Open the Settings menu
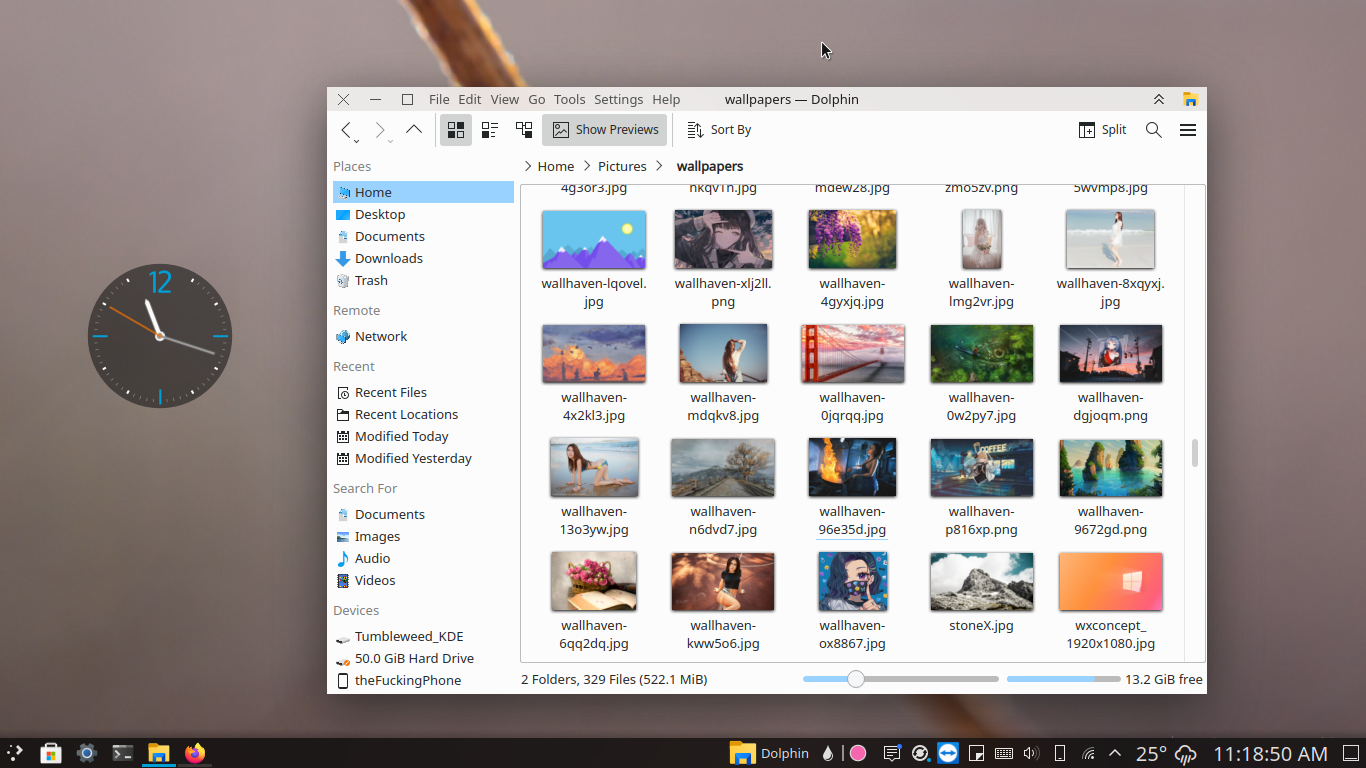This screenshot has width=1366, height=768. (619, 99)
